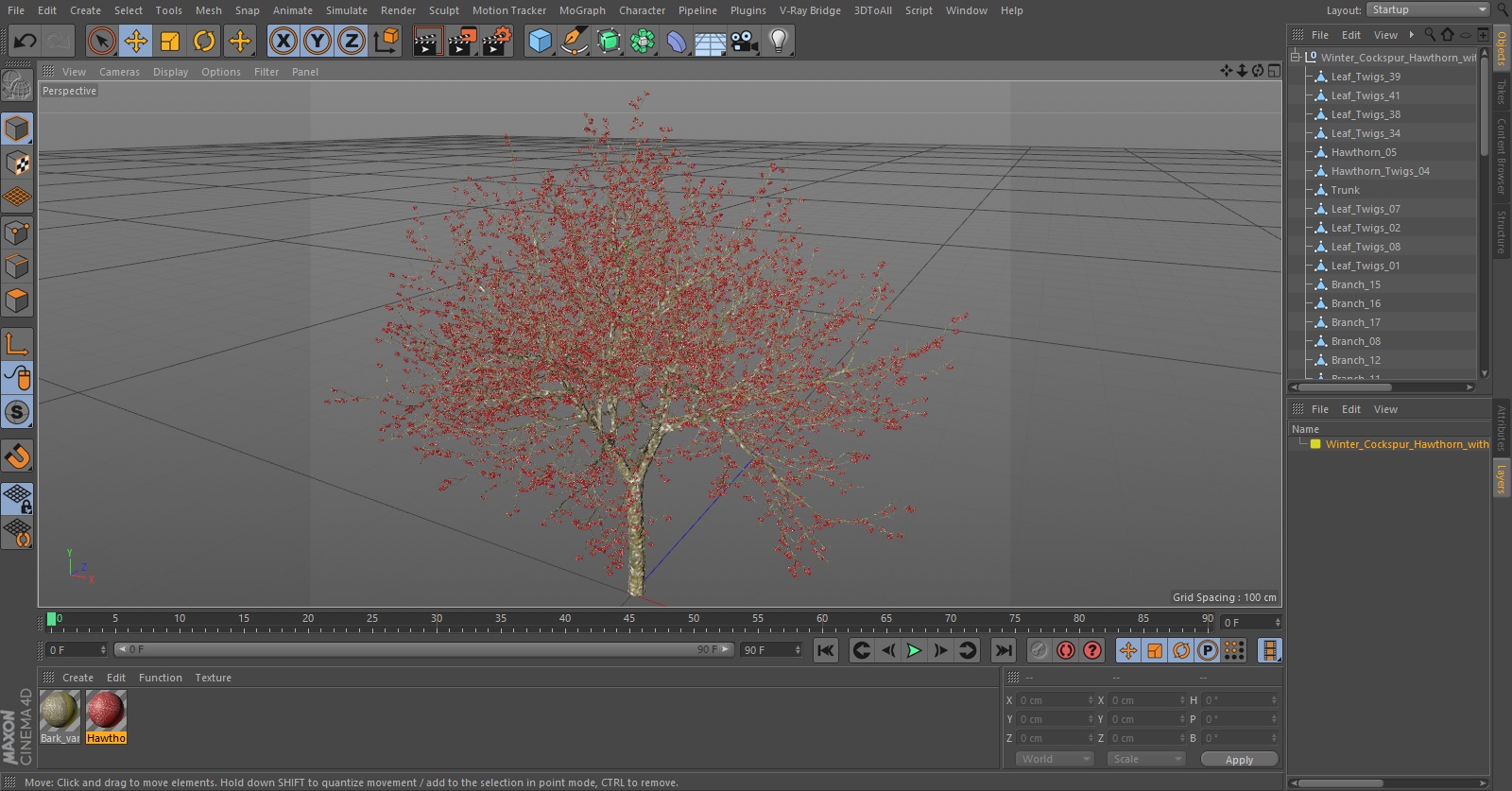1512x791 pixels.
Task: Add a Camera object
Action: coord(745,41)
